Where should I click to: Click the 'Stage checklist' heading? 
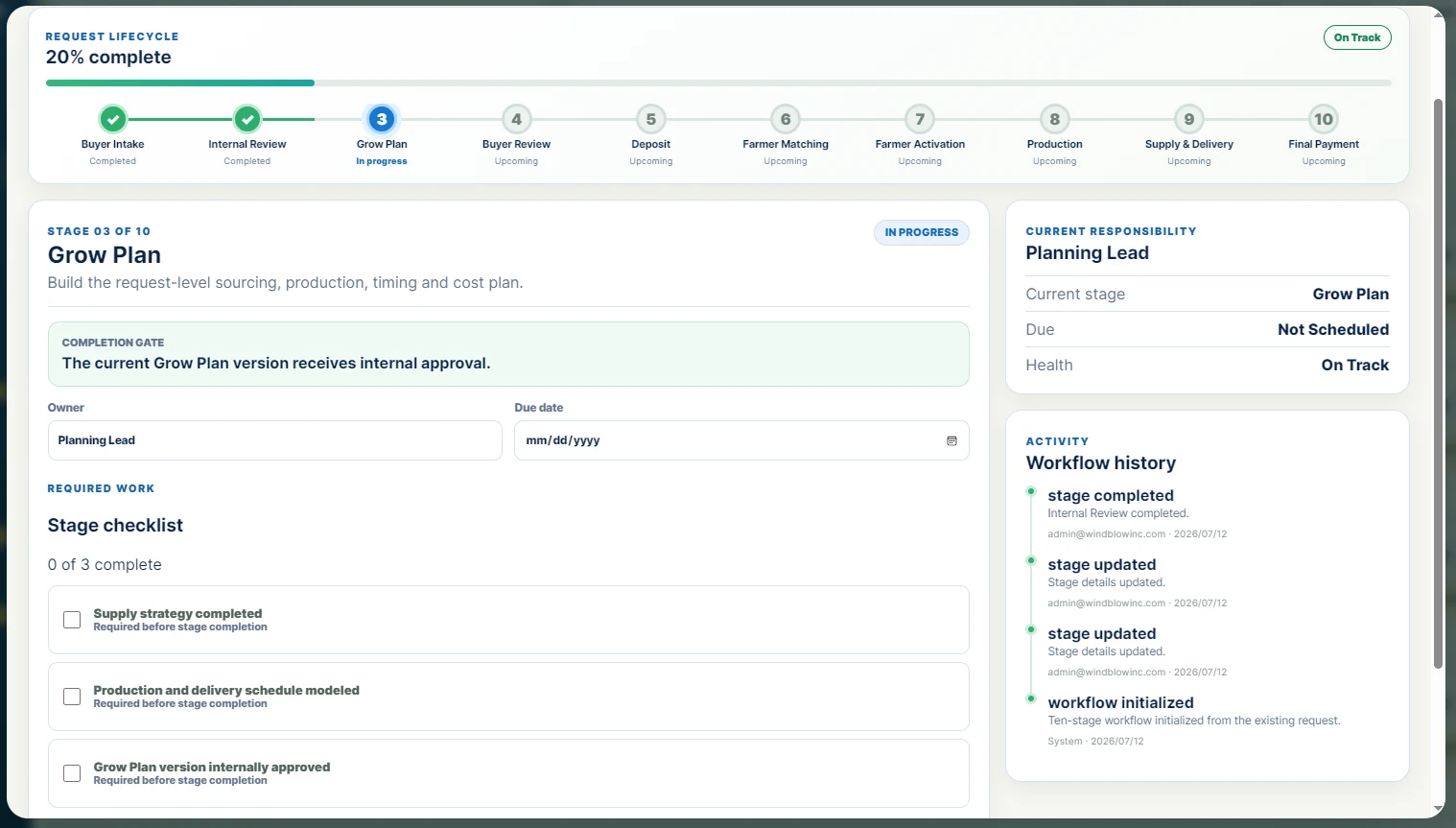point(115,525)
